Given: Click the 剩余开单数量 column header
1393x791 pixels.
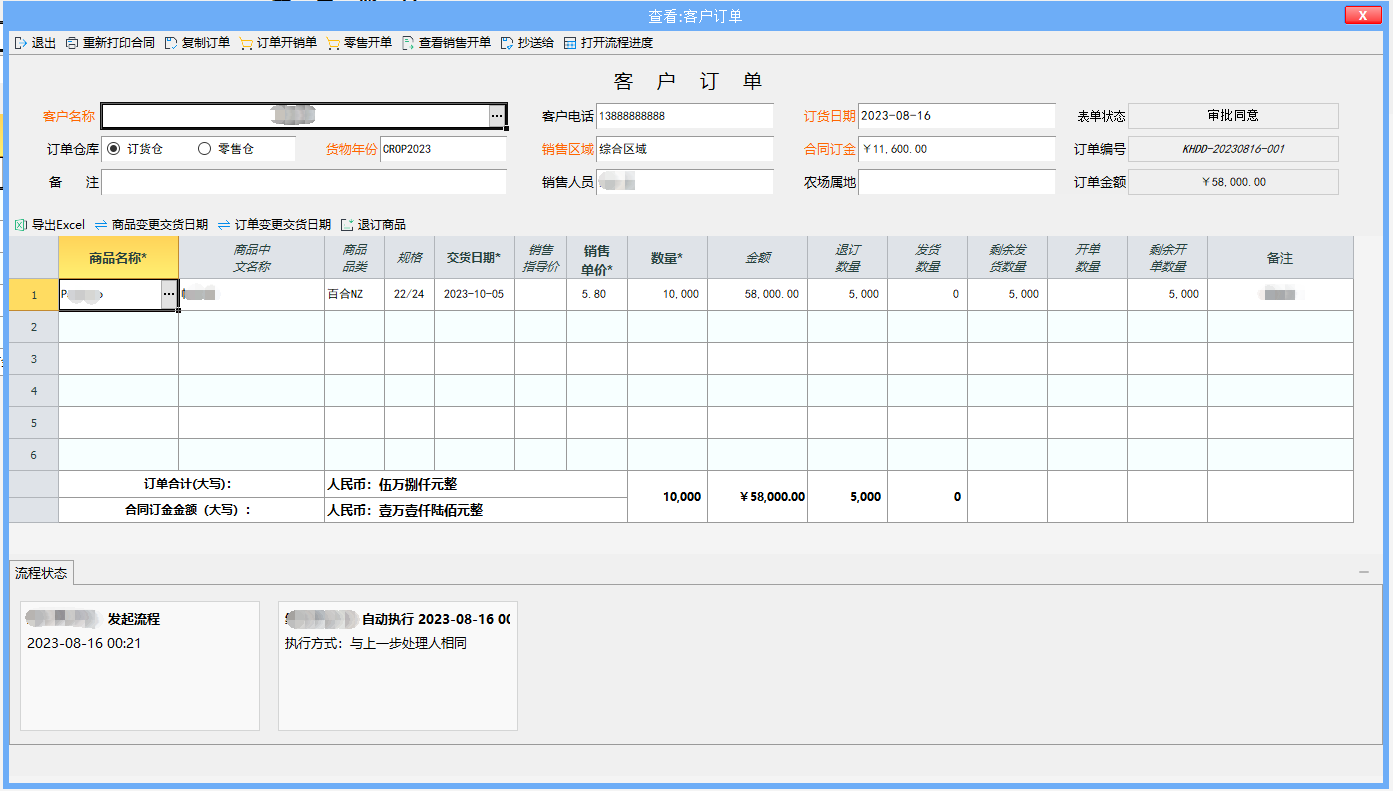Looking at the screenshot, I should tap(1167, 258).
